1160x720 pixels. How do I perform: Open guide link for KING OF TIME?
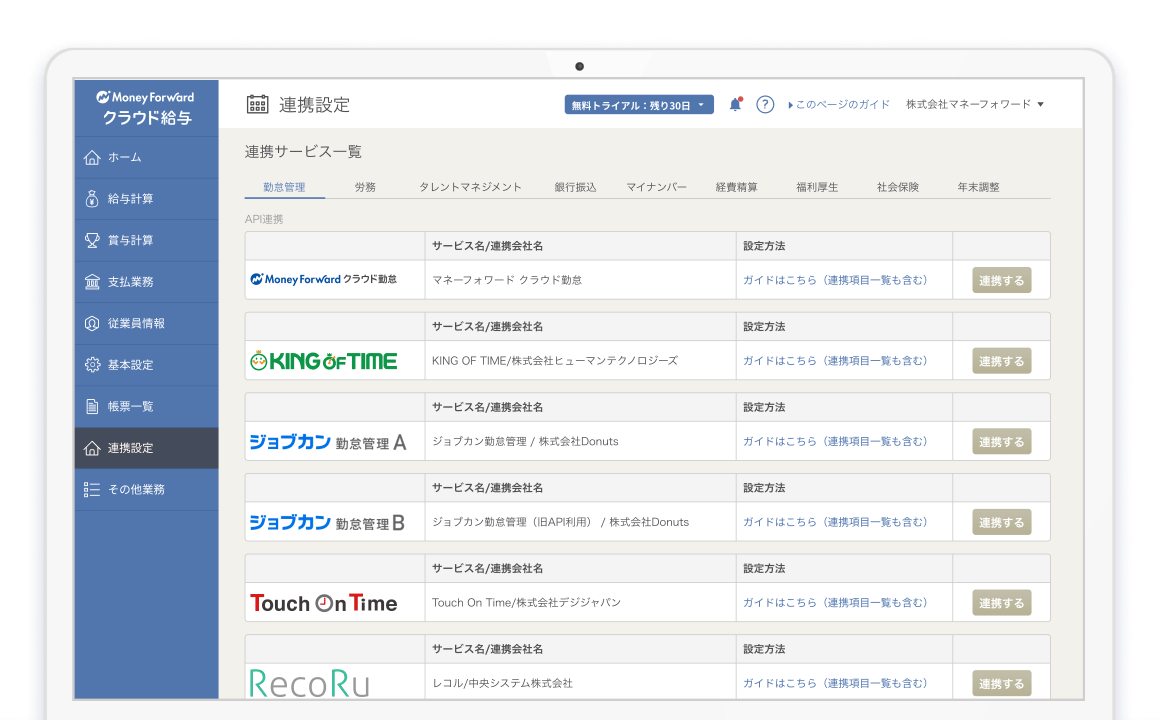pyautogui.click(x=835, y=360)
